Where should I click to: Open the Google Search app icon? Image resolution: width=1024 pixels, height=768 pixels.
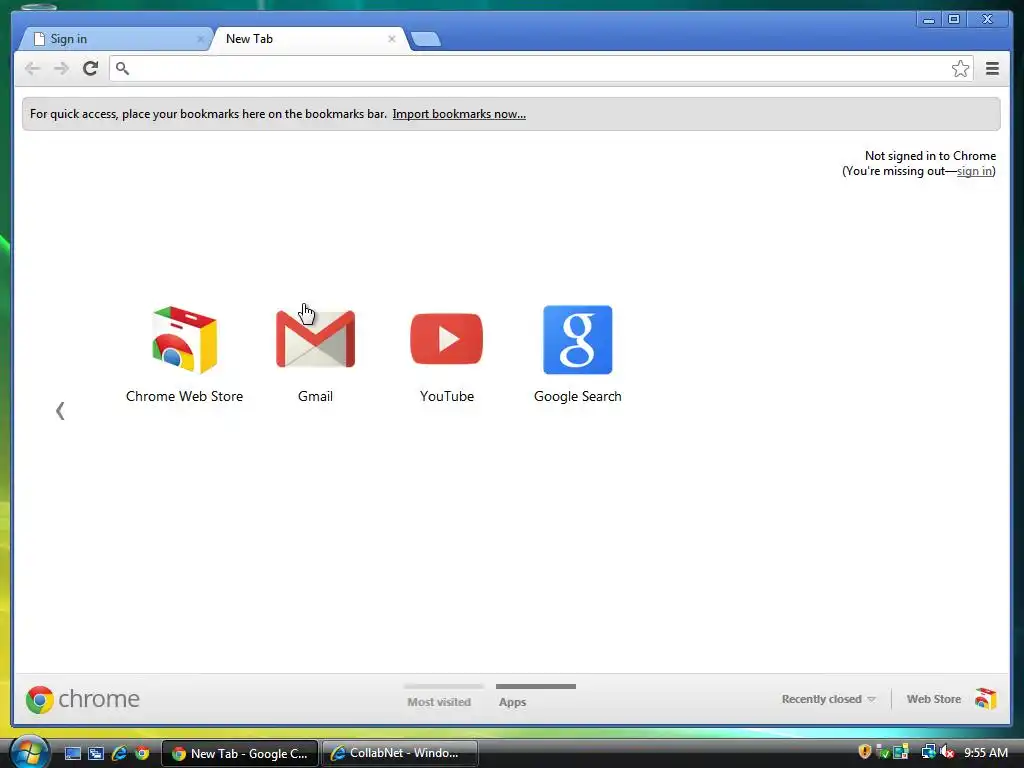(578, 340)
